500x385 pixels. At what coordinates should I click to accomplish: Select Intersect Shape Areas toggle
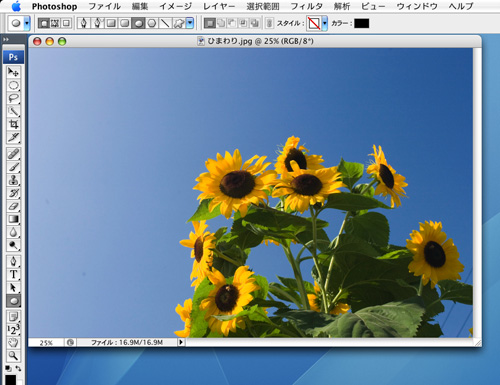coord(244,23)
